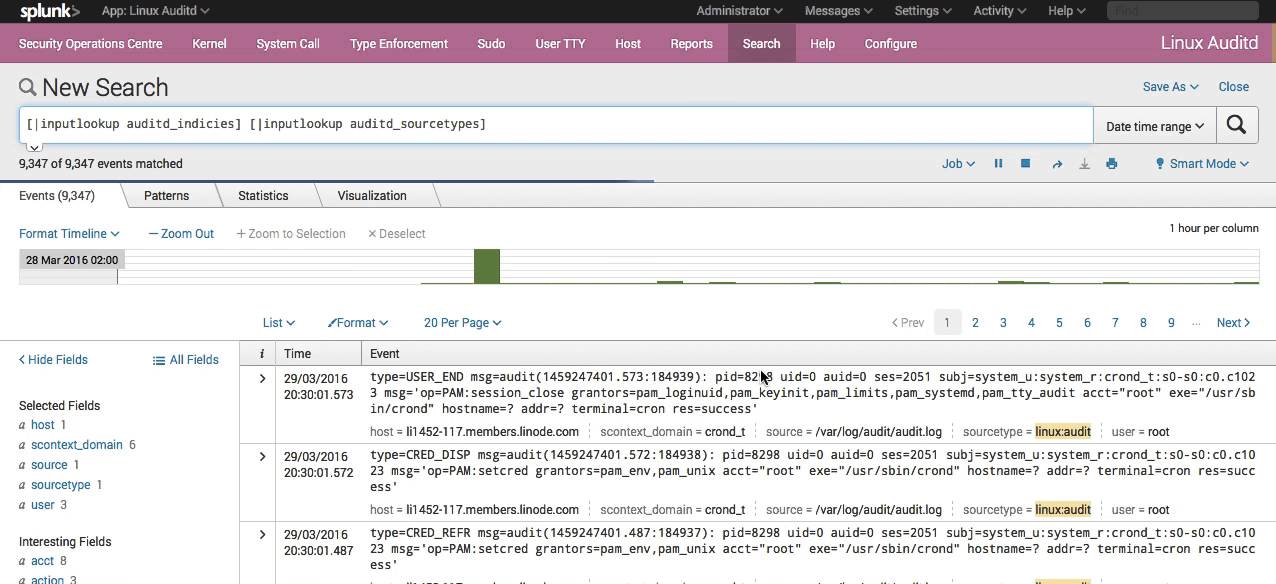The image size is (1276, 584).
Task: Open the Job dropdown
Action: click(x=958, y=164)
